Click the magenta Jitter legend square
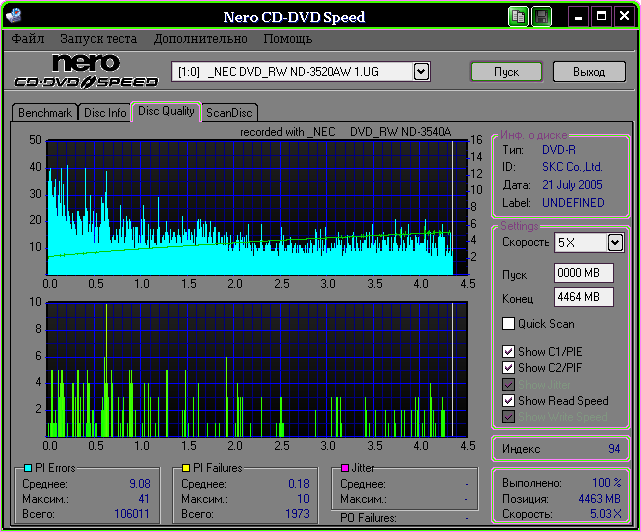The image size is (641, 532). [345, 468]
